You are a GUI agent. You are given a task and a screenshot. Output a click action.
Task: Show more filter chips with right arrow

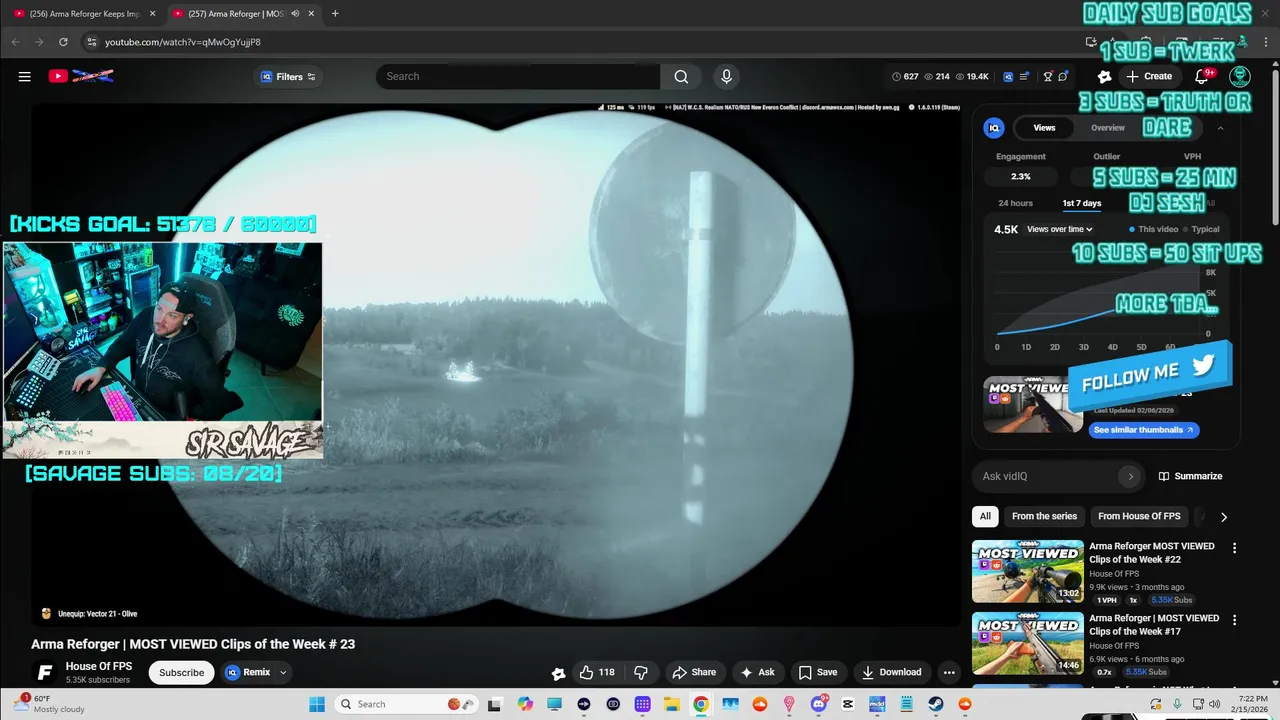click(x=1223, y=517)
